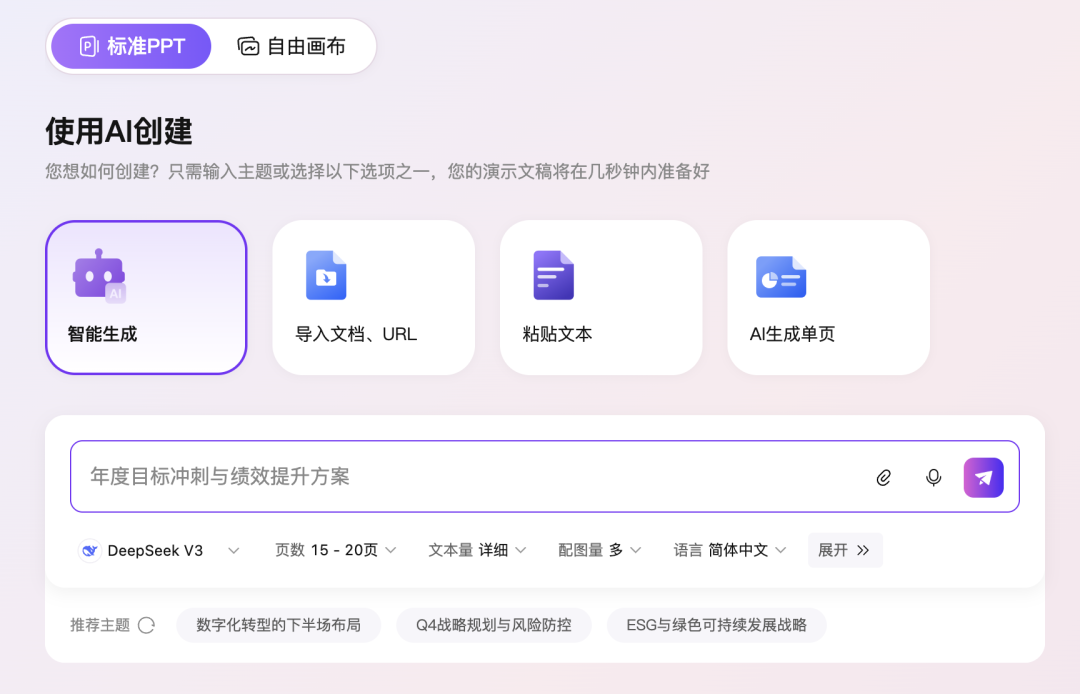The height and width of the screenshot is (694, 1080).
Task: Open the 文本量 详细 dropdown
Action: tap(477, 550)
